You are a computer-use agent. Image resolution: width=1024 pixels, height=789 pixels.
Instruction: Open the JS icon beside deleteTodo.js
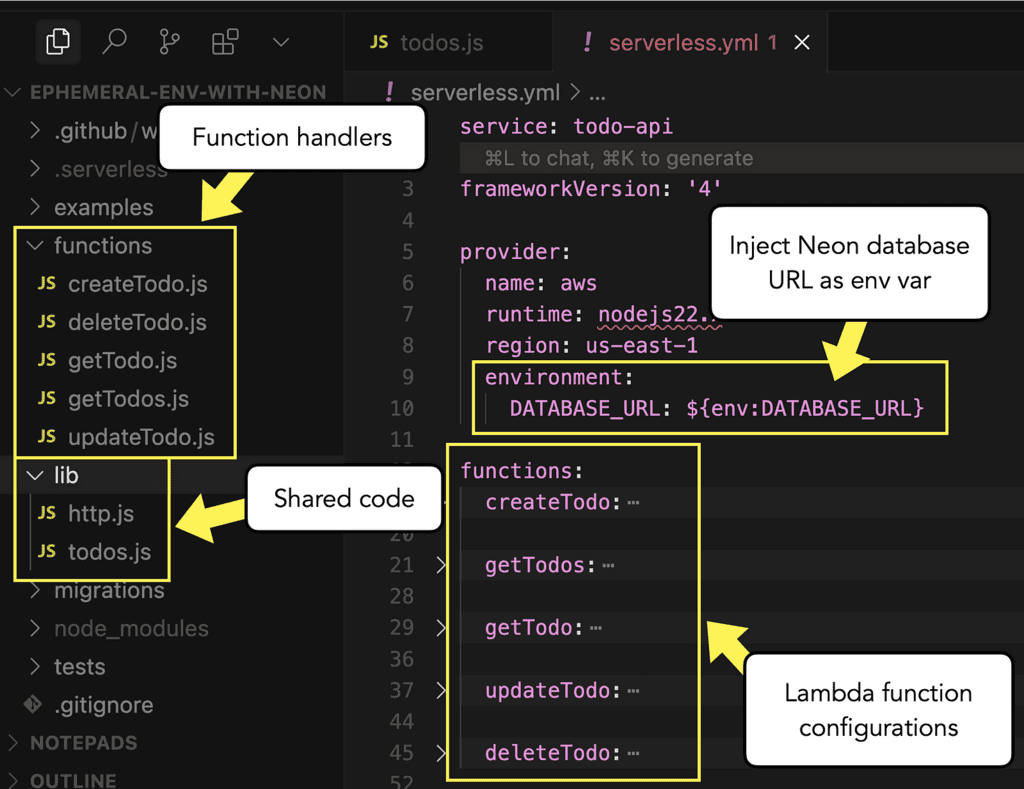point(47,322)
